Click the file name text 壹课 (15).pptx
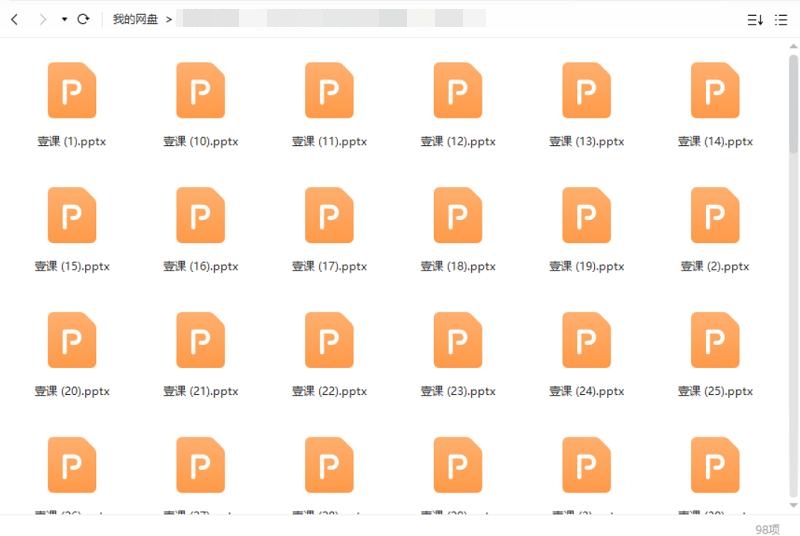The height and width of the screenshot is (536, 800). coord(72,267)
